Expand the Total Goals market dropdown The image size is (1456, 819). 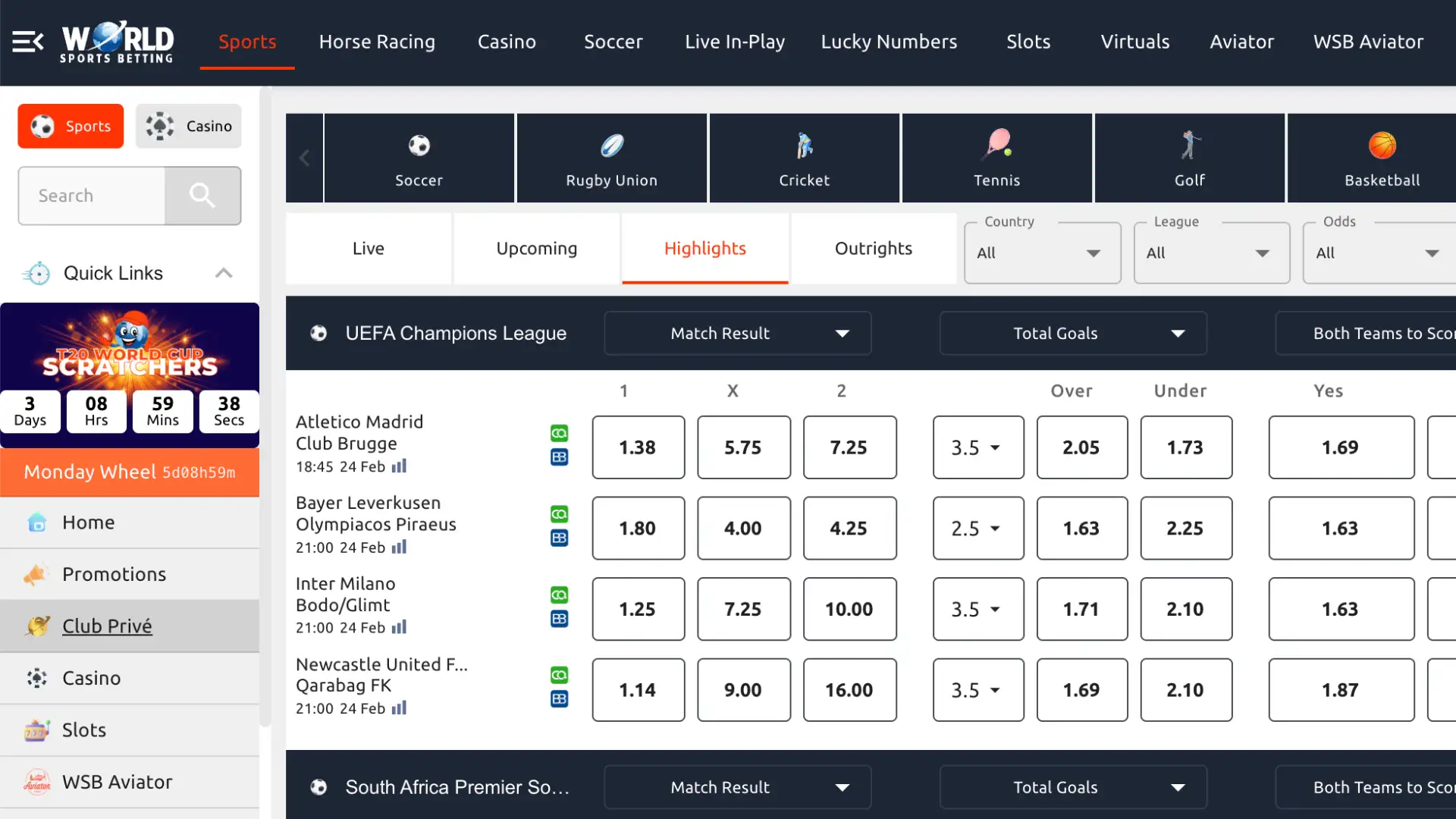[x=1072, y=333]
